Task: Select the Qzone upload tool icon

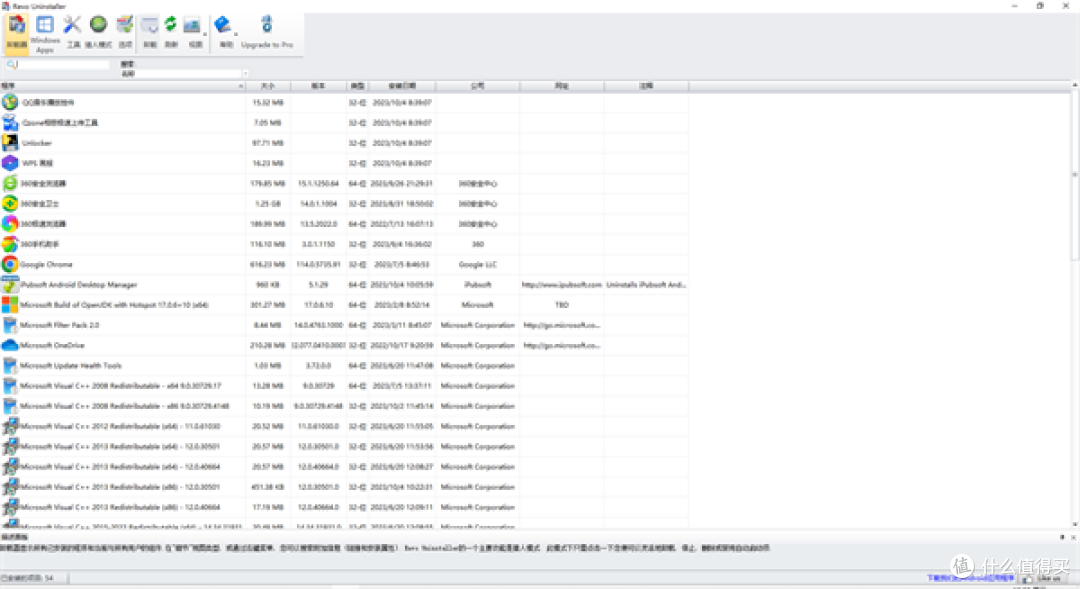Action: (x=10, y=123)
